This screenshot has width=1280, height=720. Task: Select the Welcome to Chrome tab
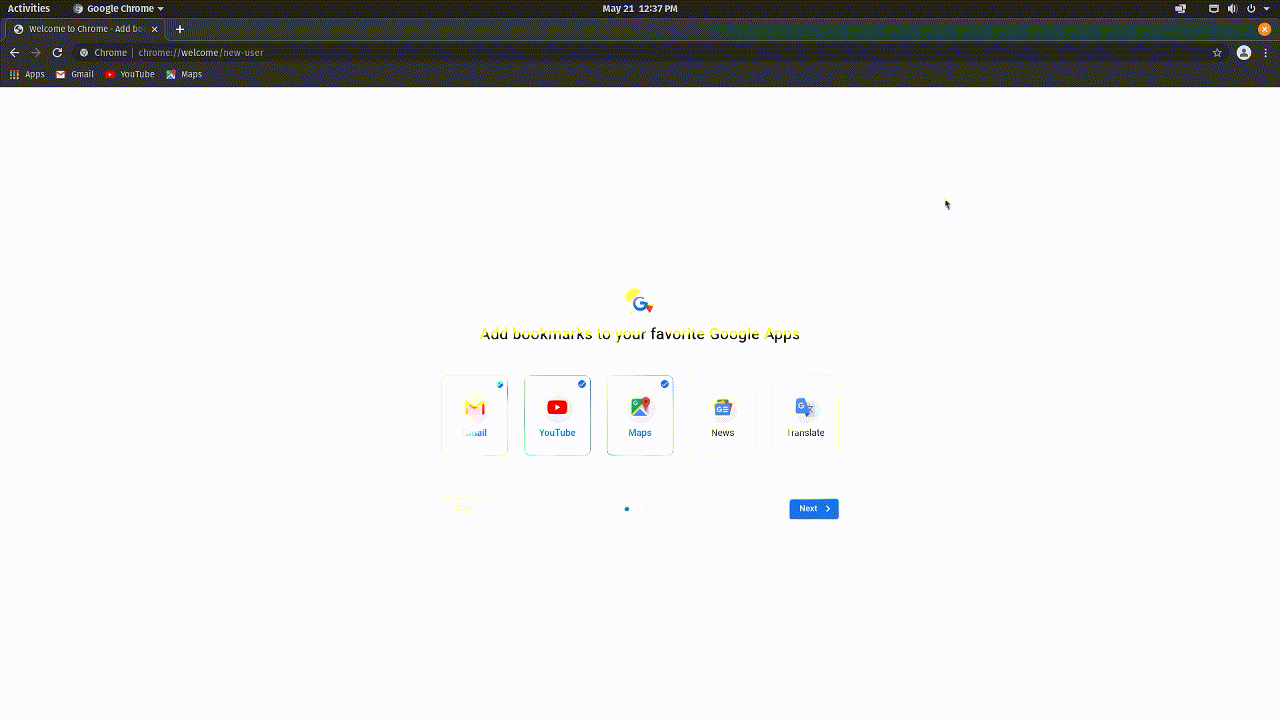coord(87,29)
